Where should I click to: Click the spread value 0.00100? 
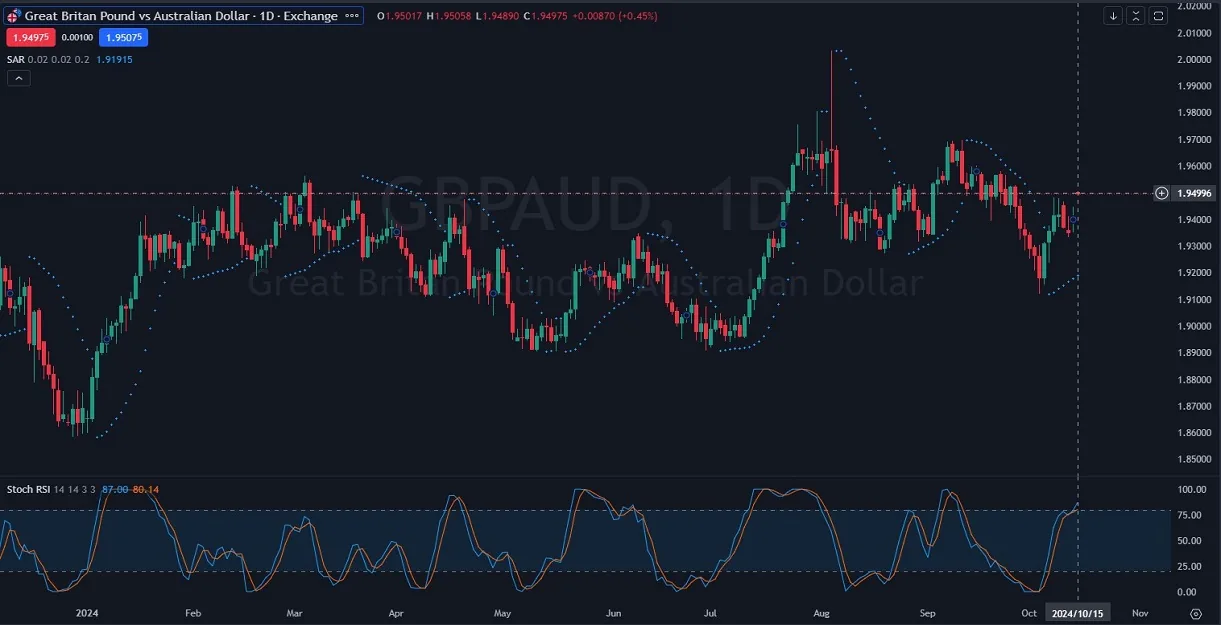[77, 37]
